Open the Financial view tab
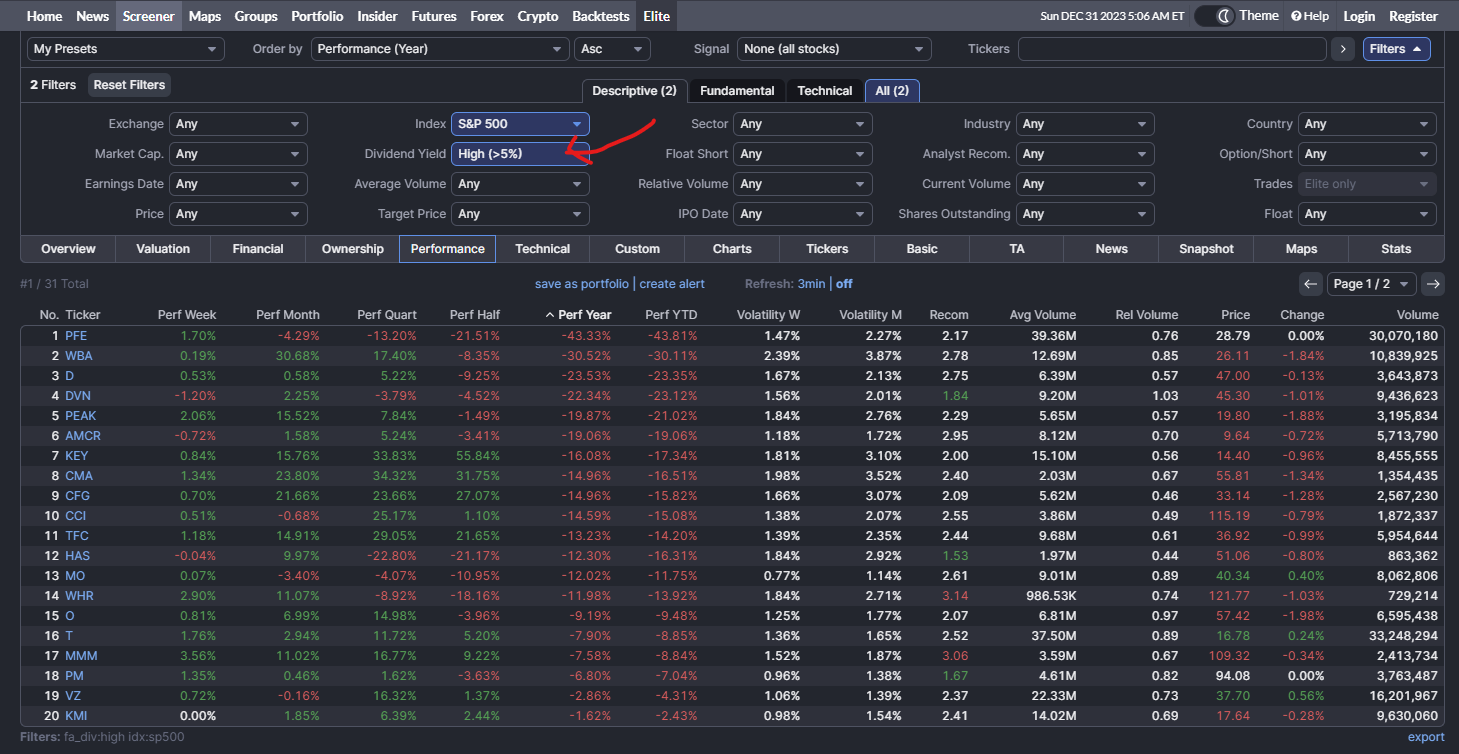The width and height of the screenshot is (1459, 754). tap(258, 249)
